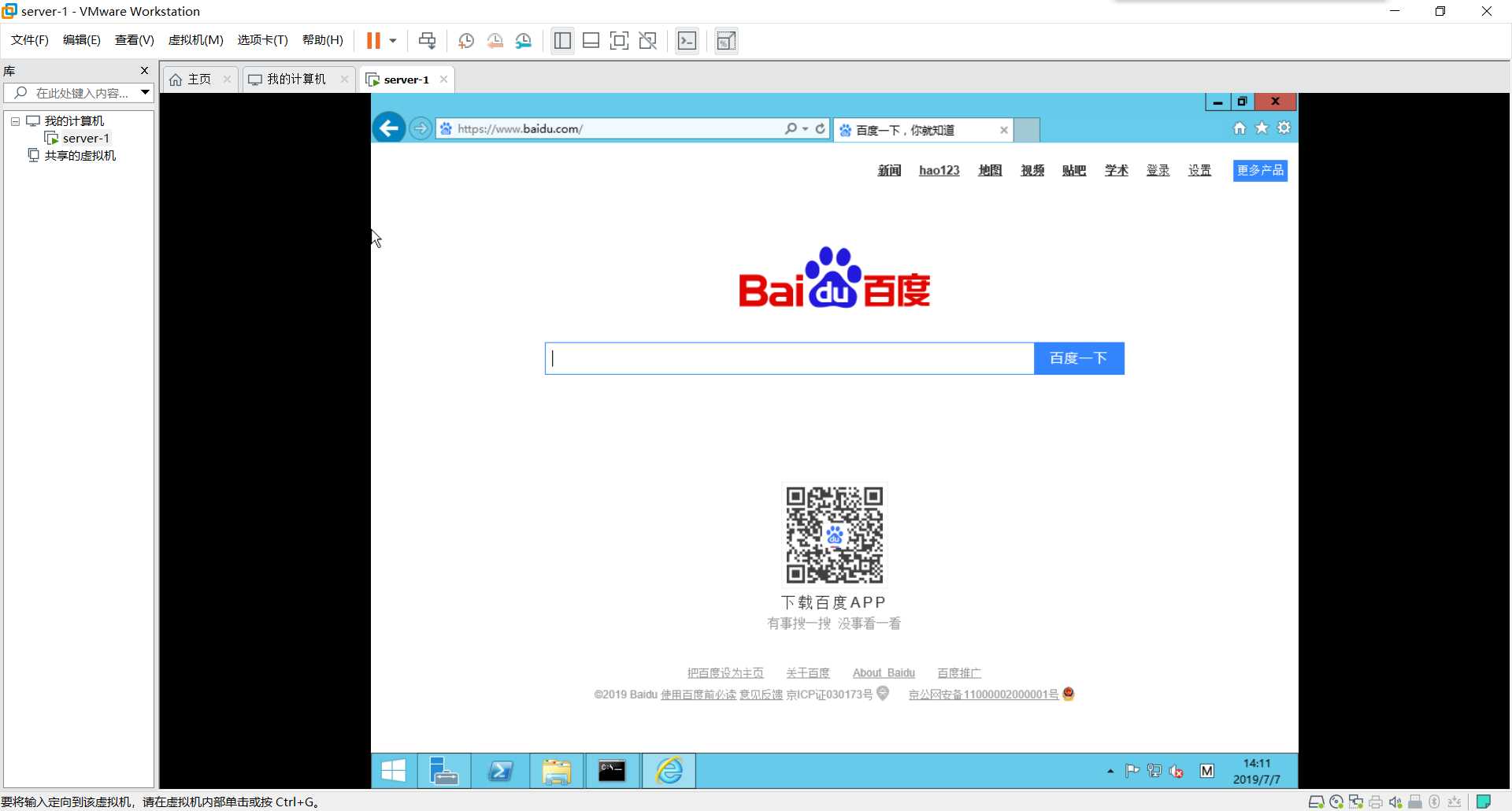1512x811 pixels.
Task: Open the 虚拟机(M) menu
Action: coord(196,40)
